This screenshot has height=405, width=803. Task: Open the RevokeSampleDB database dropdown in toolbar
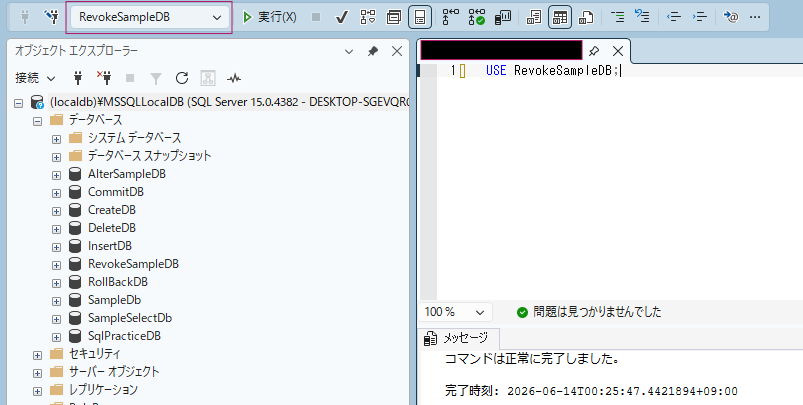[x=150, y=17]
